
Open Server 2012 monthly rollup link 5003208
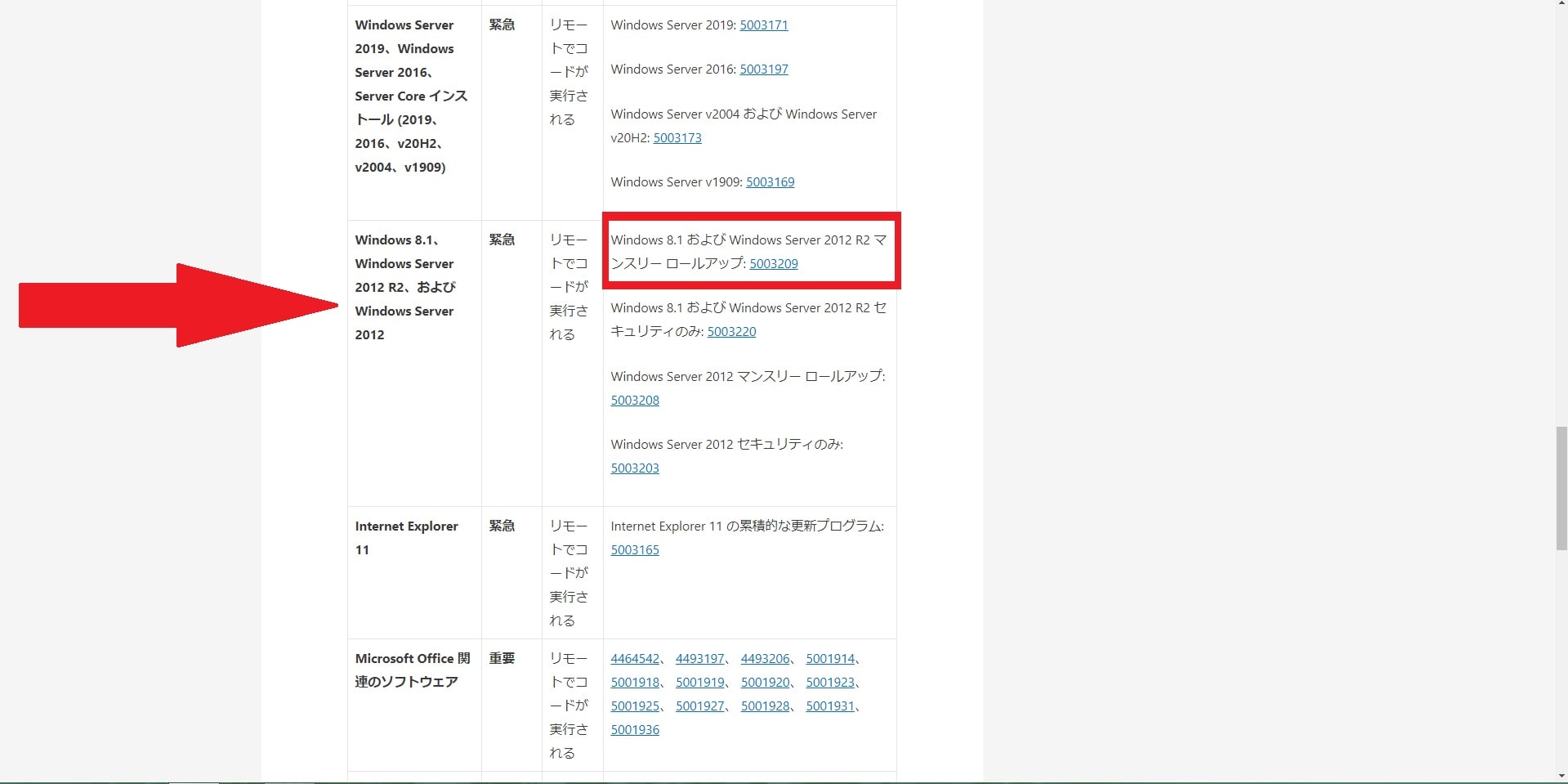click(635, 401)
